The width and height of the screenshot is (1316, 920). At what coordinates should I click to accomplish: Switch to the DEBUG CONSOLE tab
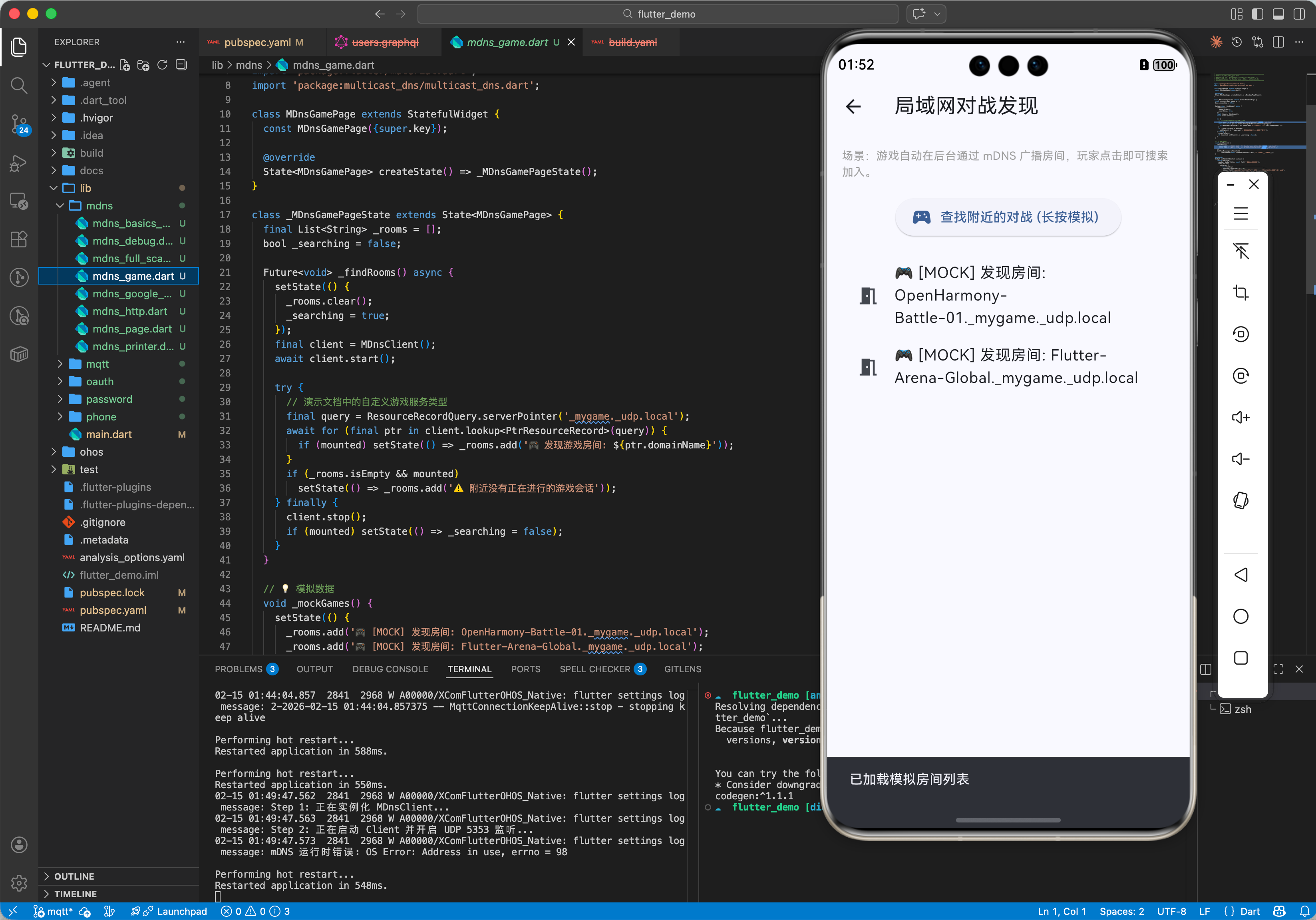390,669
